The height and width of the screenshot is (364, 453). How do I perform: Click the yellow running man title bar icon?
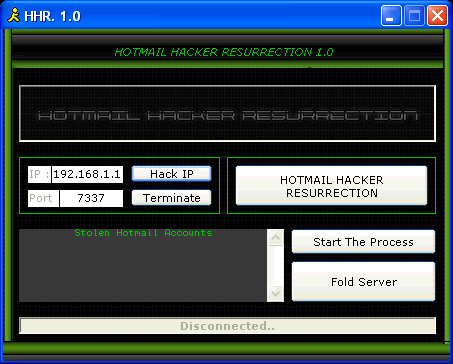click(x=14, y=15)
